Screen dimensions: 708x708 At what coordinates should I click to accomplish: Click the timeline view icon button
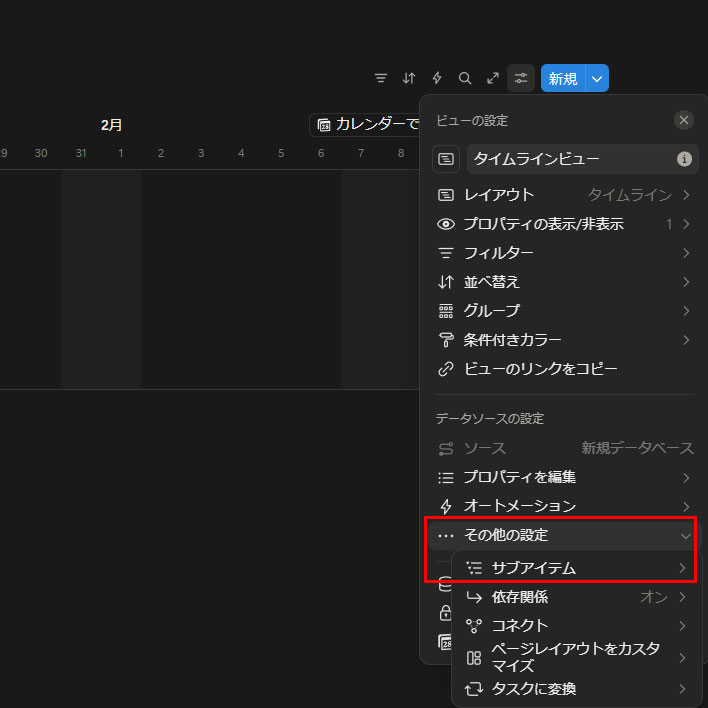446,159
